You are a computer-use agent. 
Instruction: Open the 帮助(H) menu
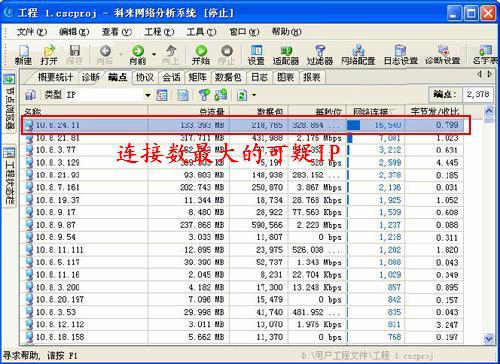[286, 32]
